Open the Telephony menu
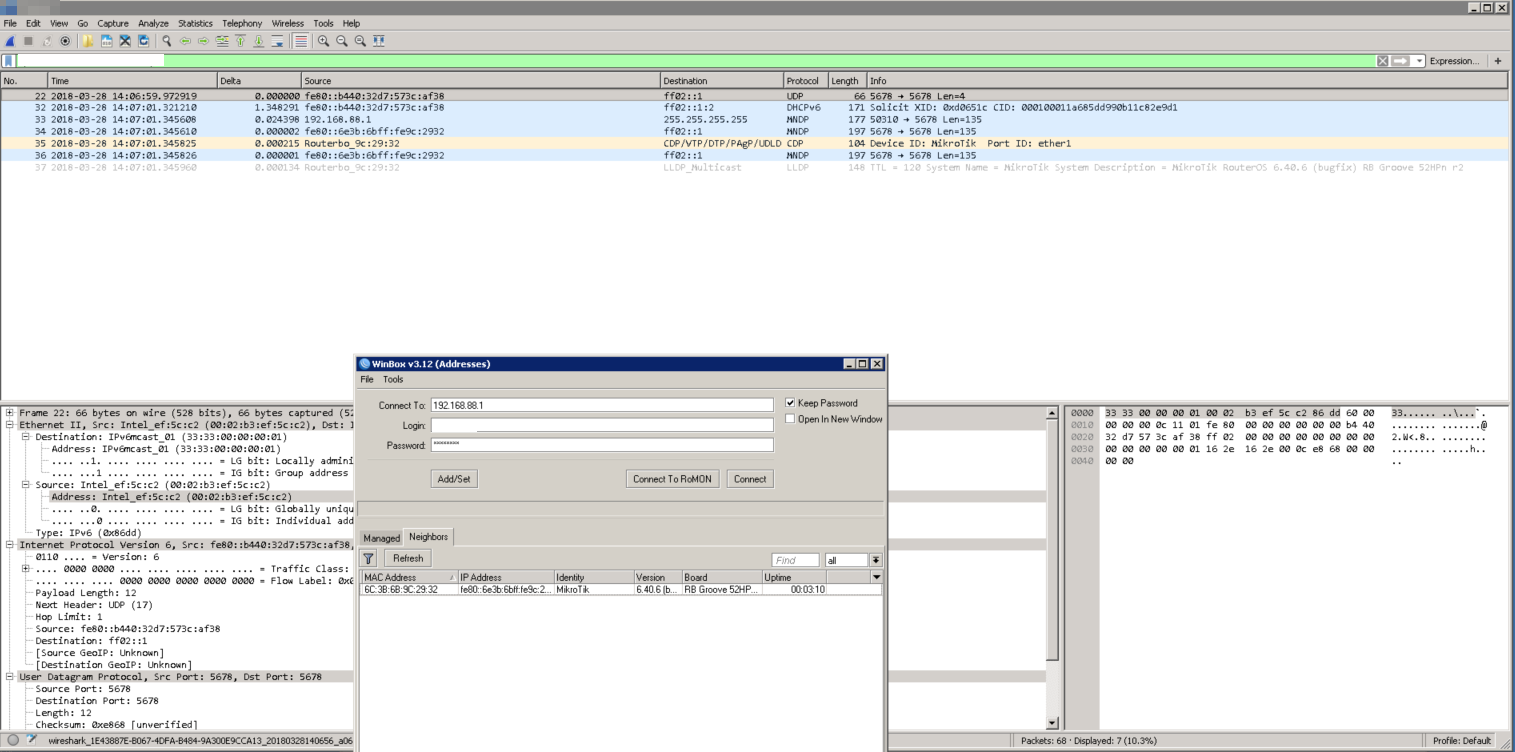The image size is (1515, 752). [242, 23]
